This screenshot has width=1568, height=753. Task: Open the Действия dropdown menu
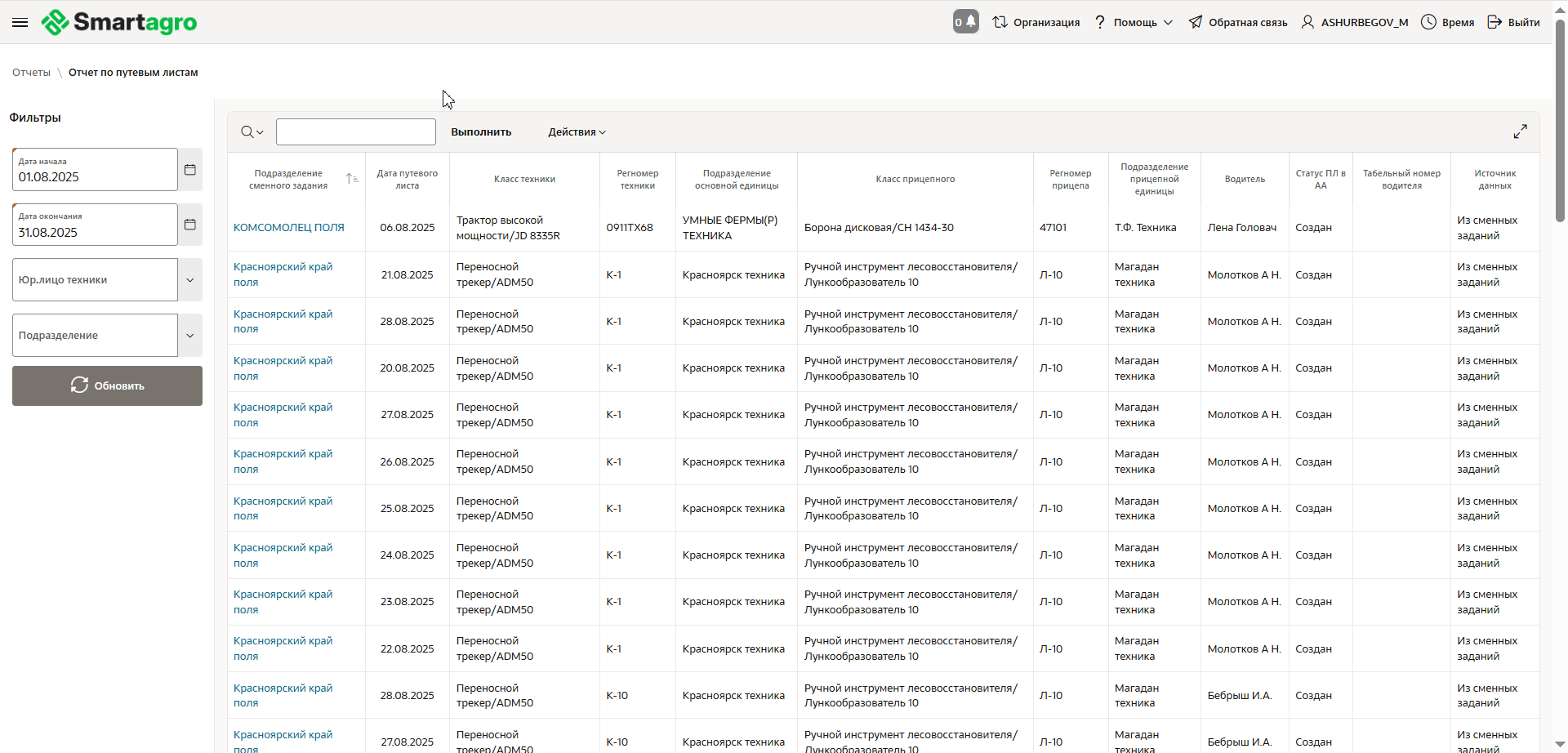577,132
